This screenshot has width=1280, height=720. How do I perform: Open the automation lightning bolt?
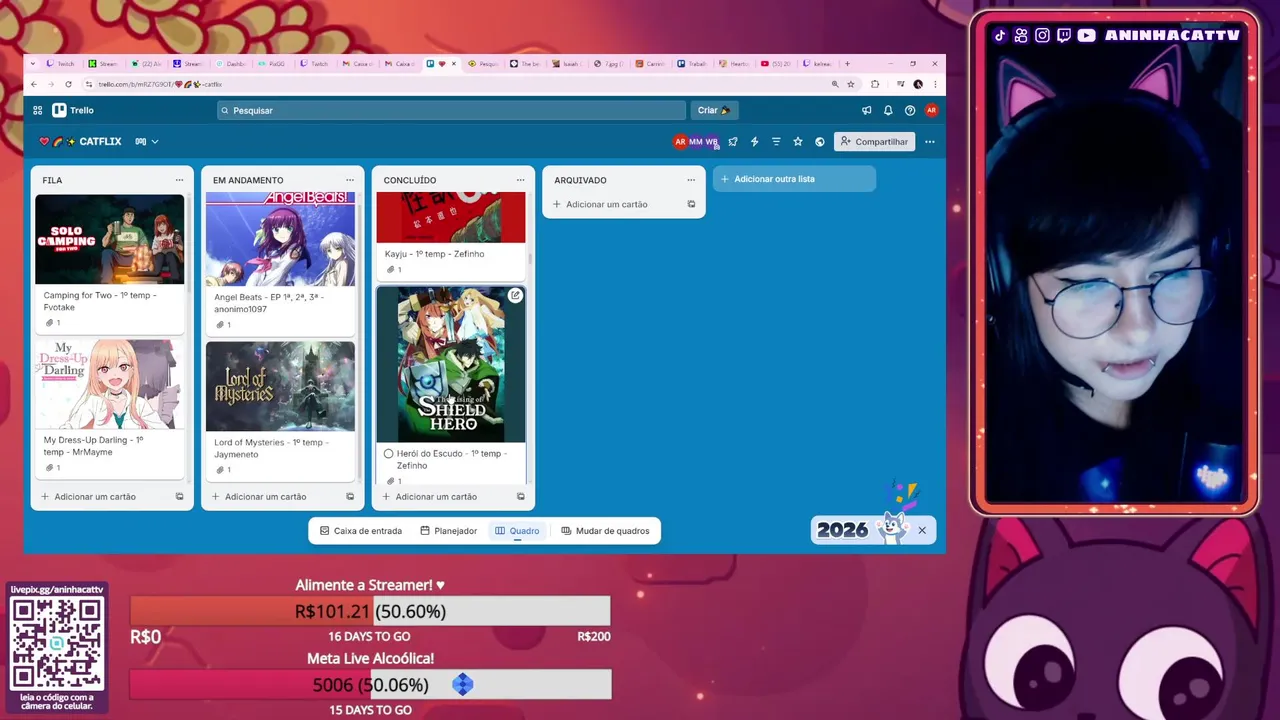coord(754,142)
